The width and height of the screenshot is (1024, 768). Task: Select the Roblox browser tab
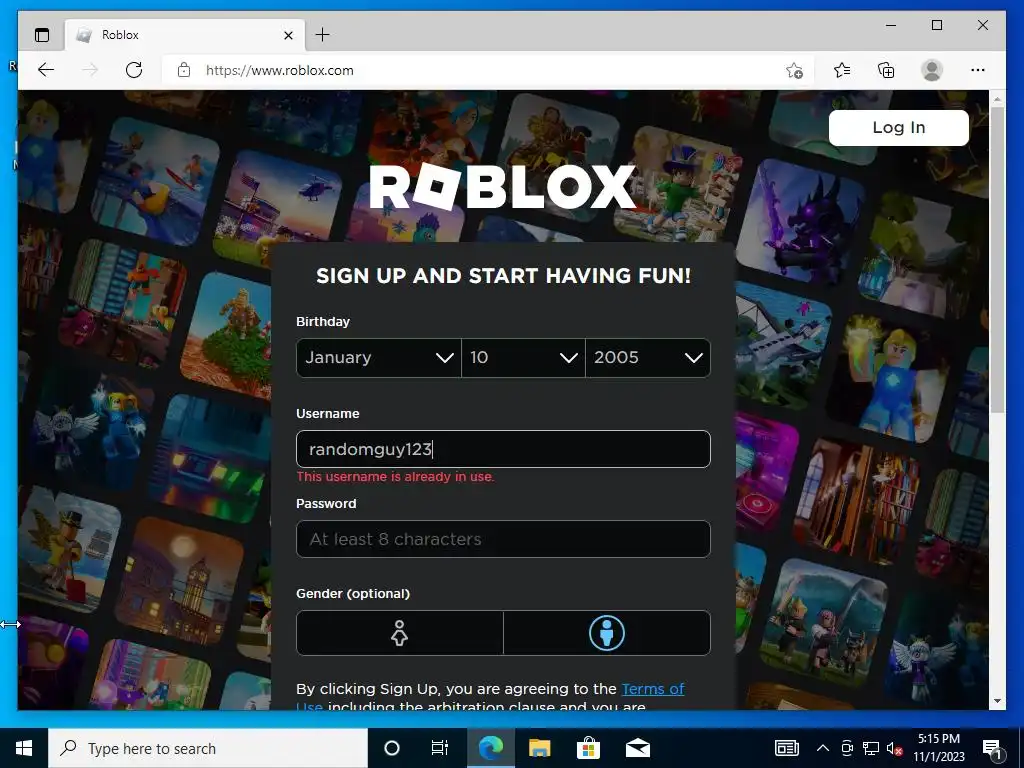tap(185, 35)
